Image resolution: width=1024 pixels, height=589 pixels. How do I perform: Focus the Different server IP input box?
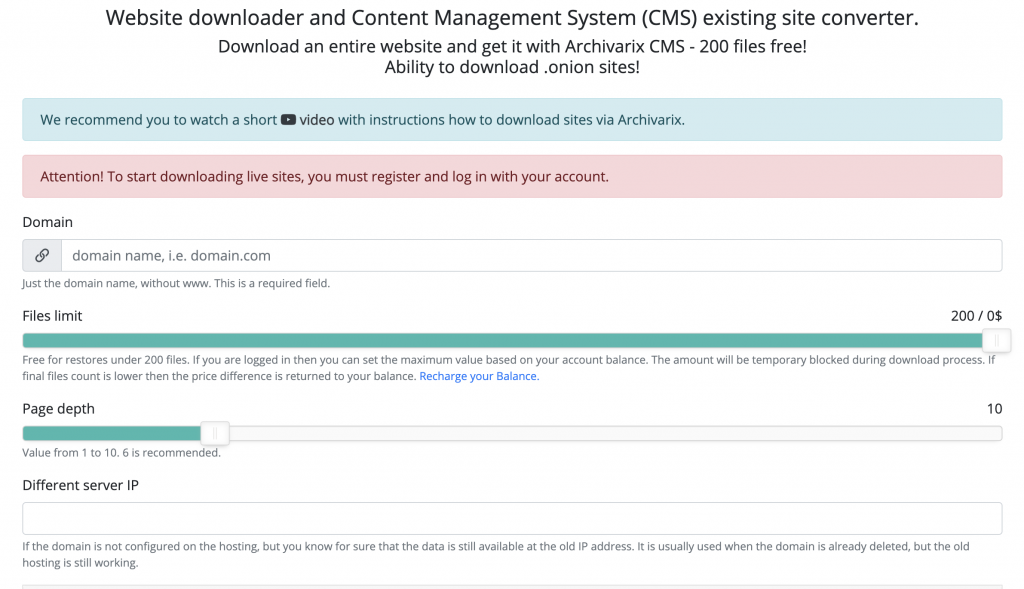tap(512, 518)
